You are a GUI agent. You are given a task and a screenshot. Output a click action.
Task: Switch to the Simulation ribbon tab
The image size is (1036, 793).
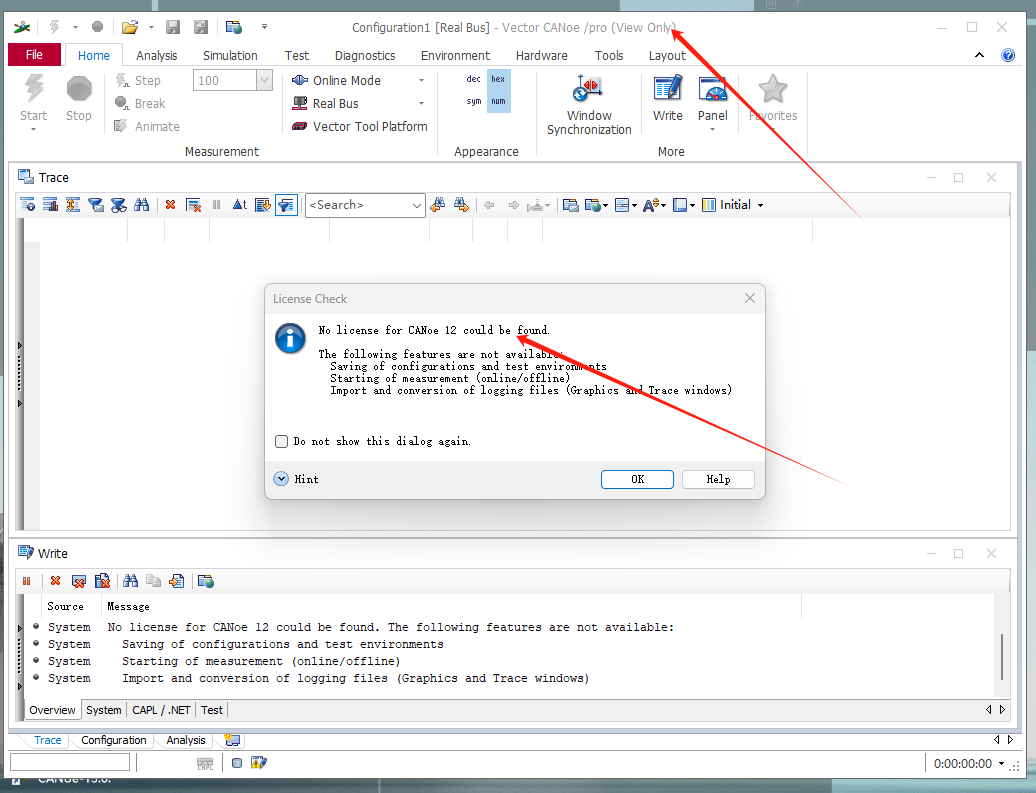point(230,56)
